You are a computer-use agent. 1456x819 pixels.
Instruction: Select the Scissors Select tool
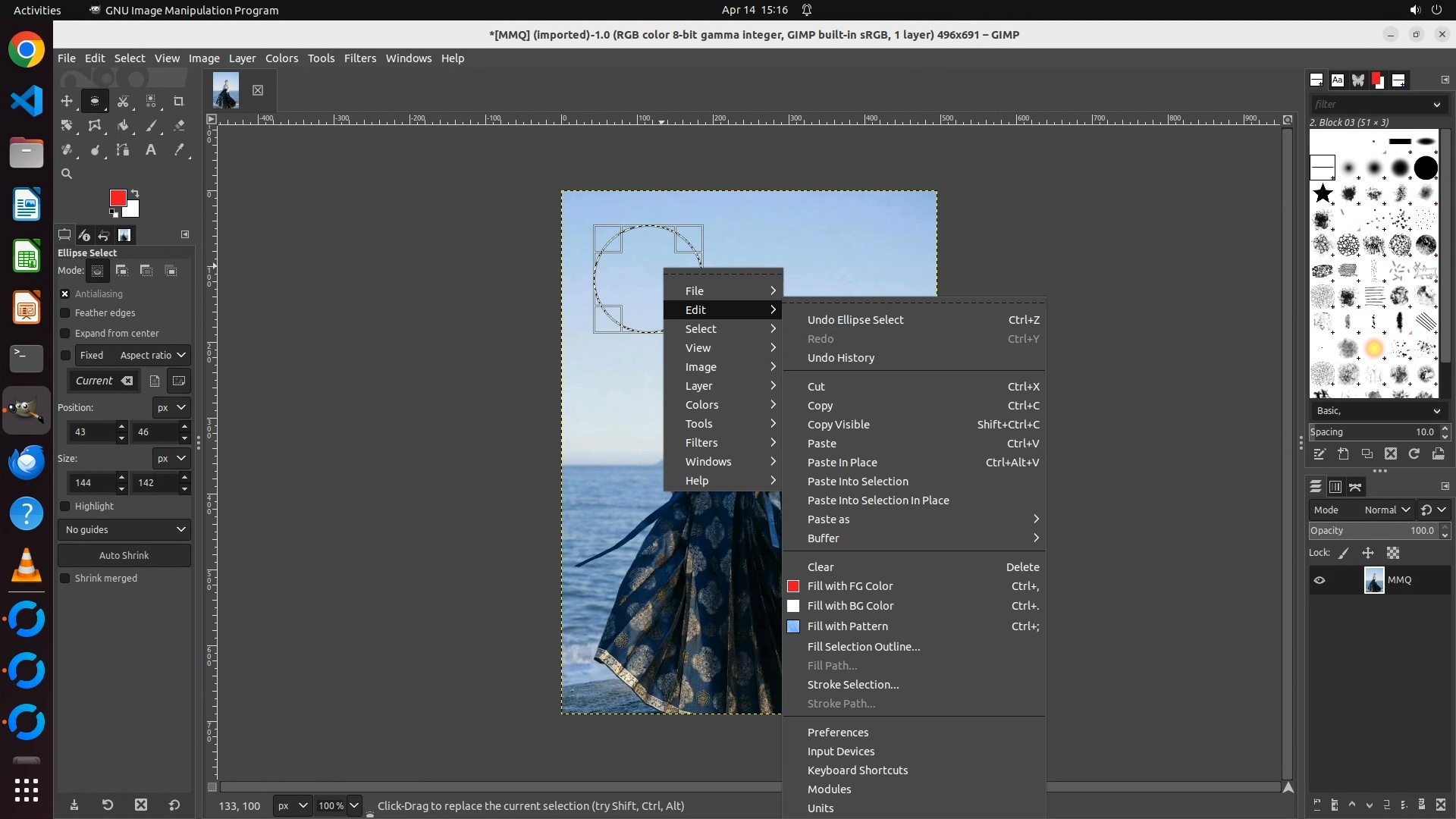(x=123, y=102)
